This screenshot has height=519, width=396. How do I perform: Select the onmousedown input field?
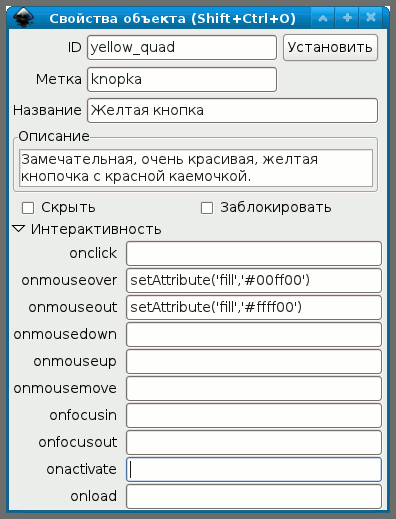(x=254, y=334)
